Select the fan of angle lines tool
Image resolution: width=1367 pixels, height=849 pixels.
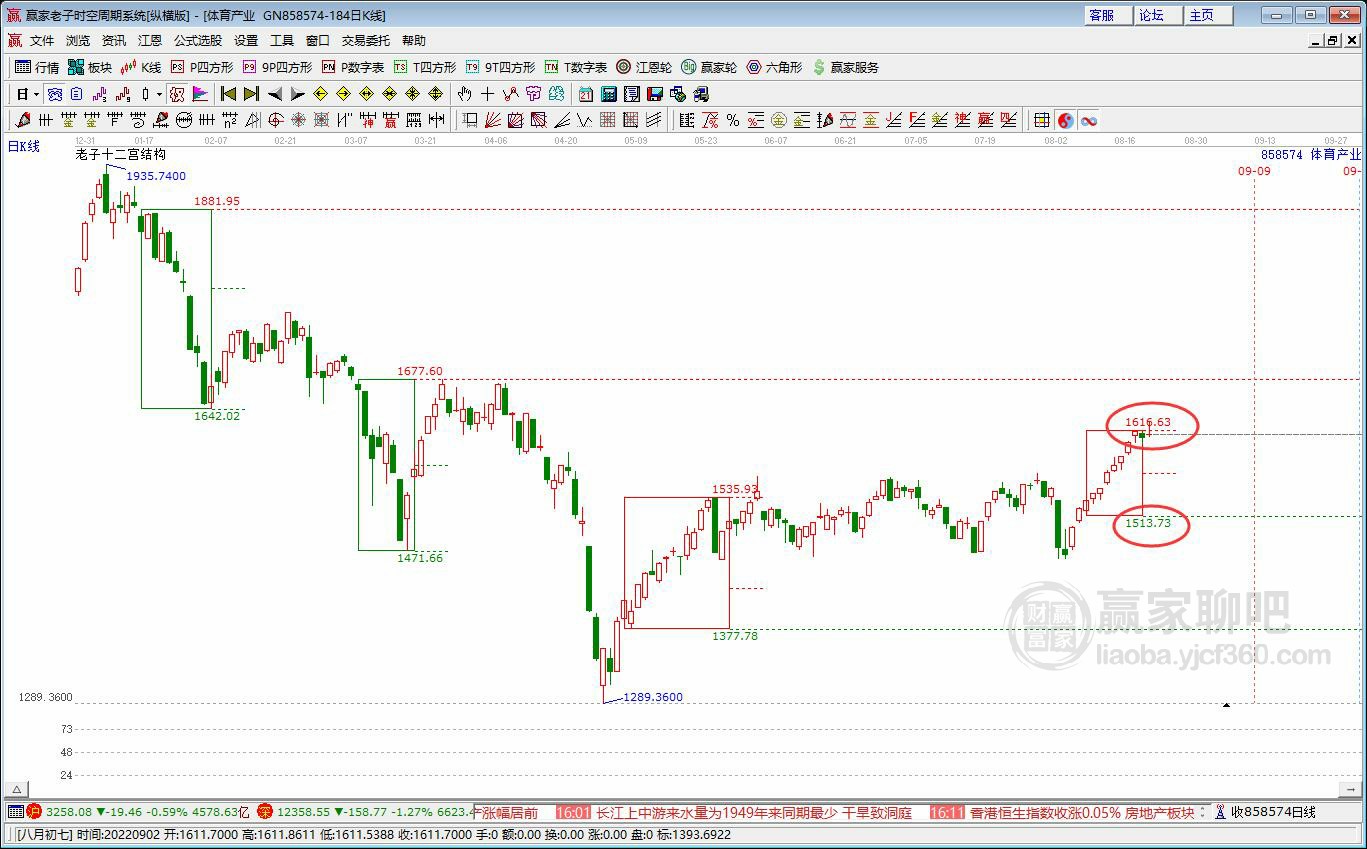coord(492,120)
